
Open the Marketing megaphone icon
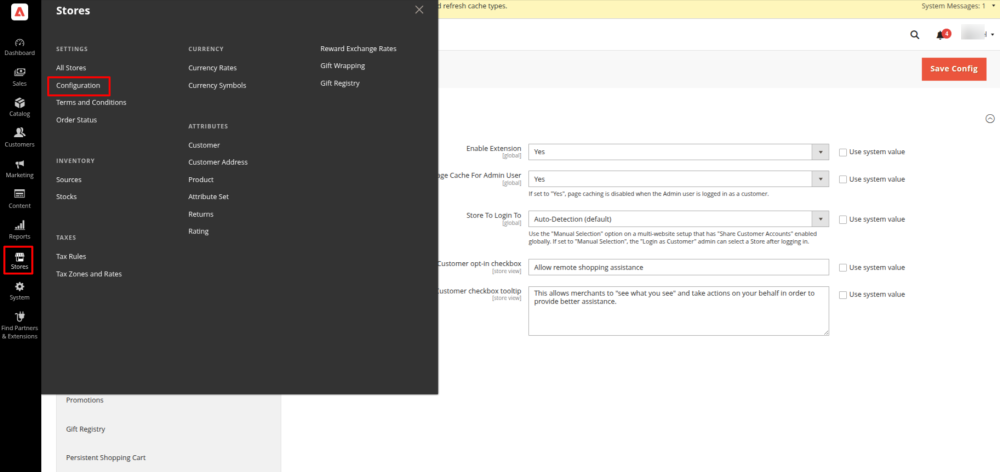point(20,168)
